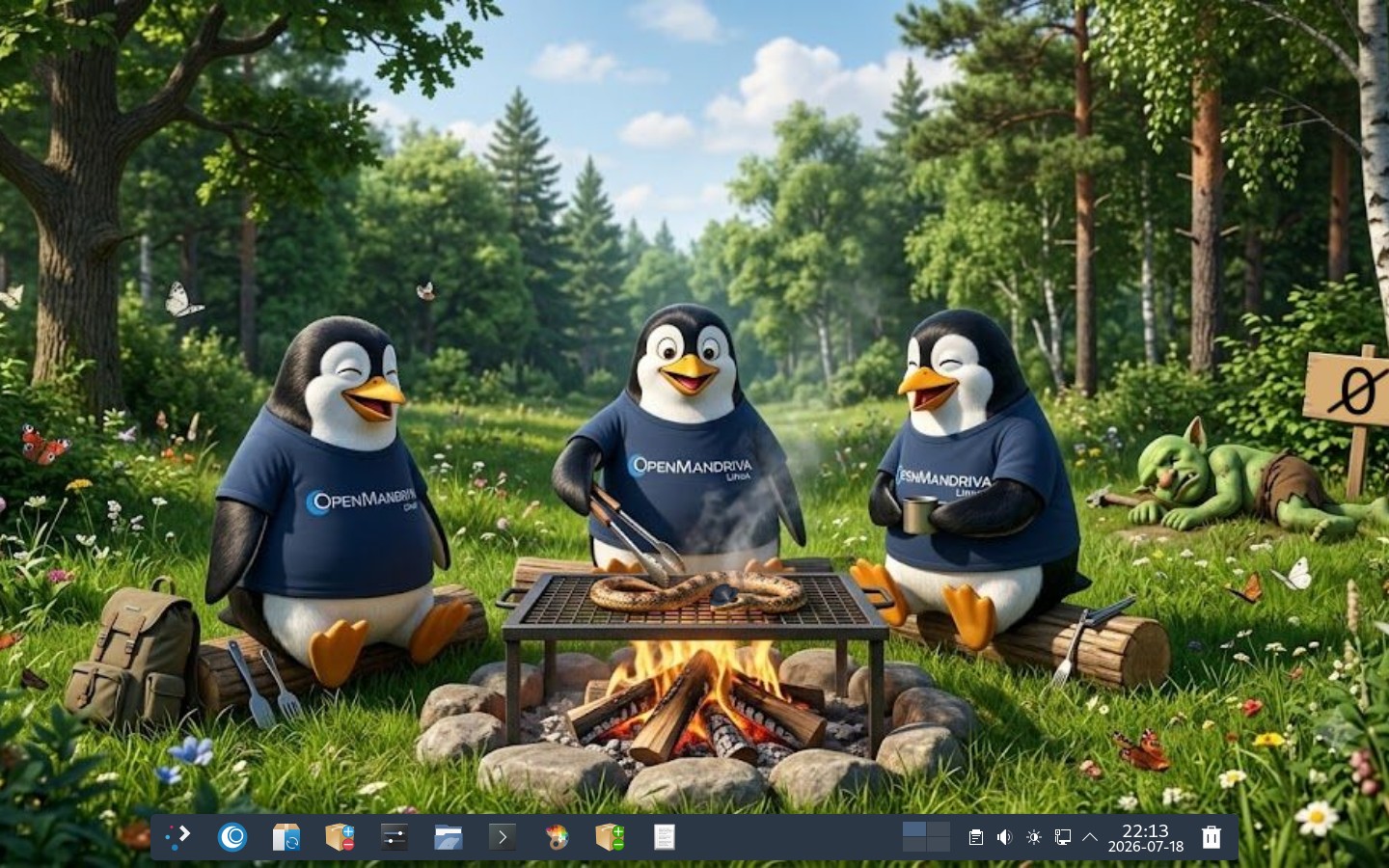Screen dimensions: 1389x868
Task: Launch the paint palette application
Action: 556,837
